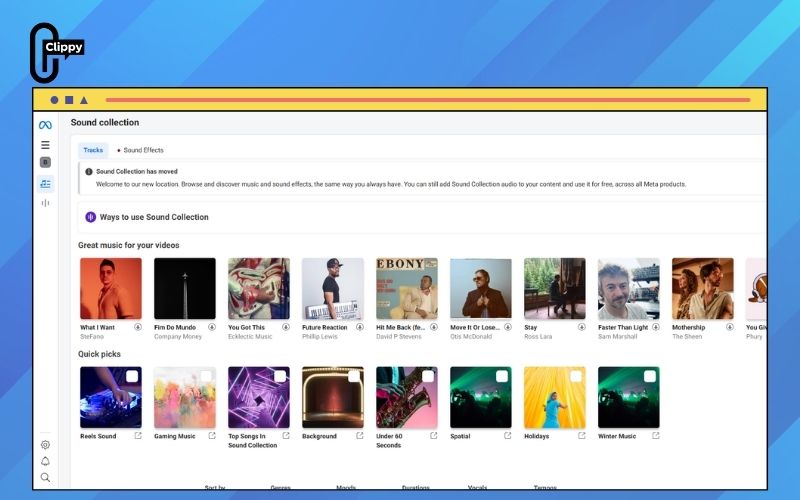The height and width of the screenshot is (500, 800).
Task: Switch to the Sound Effects tab
Action: (x=140, y=150)
